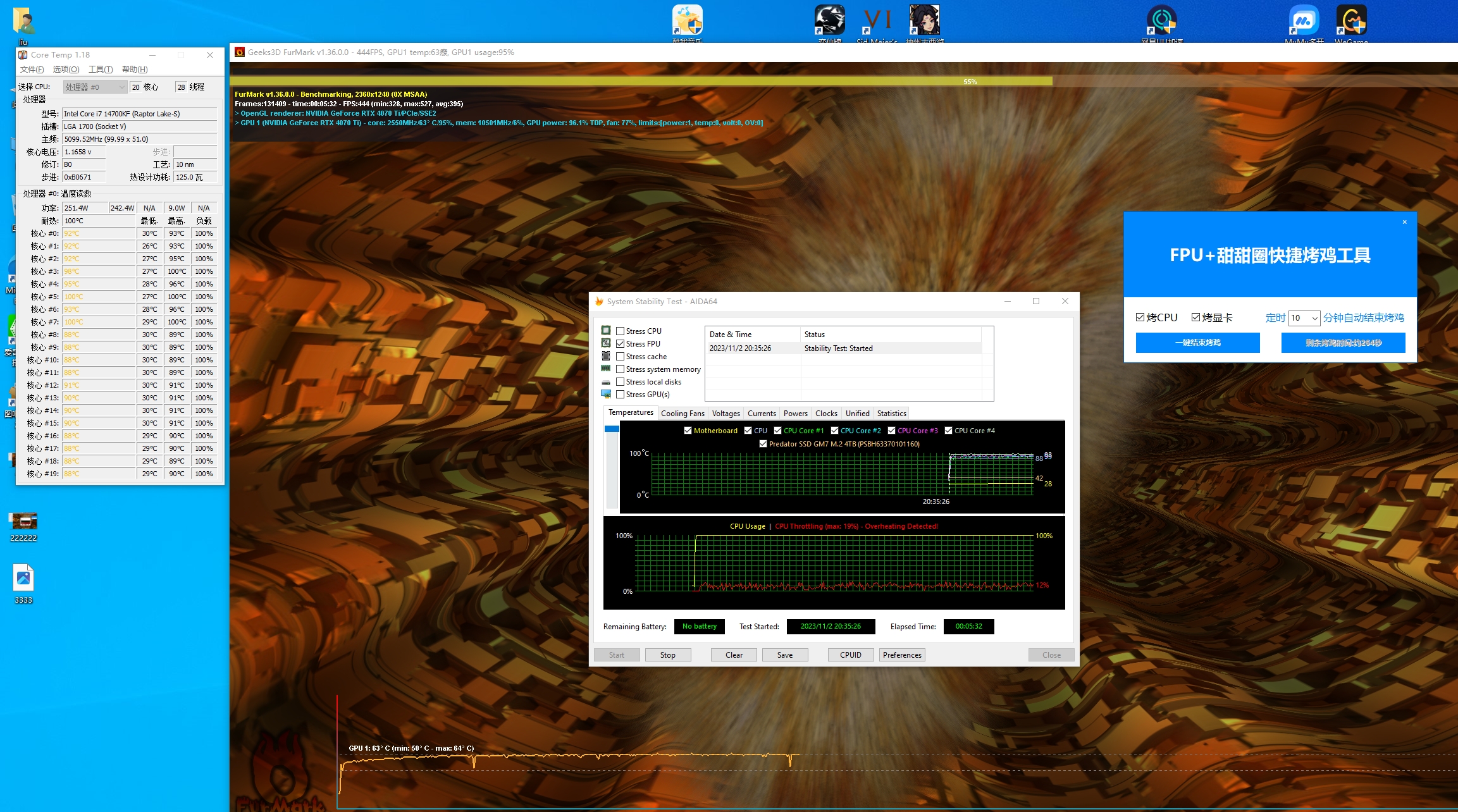
Task: Click the remaining time countdown button
Action: click(1343, 342)
